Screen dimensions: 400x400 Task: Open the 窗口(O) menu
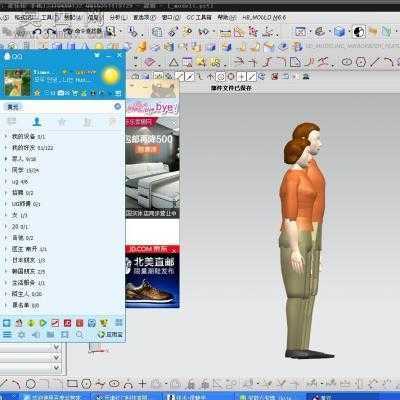click(171, 17)
